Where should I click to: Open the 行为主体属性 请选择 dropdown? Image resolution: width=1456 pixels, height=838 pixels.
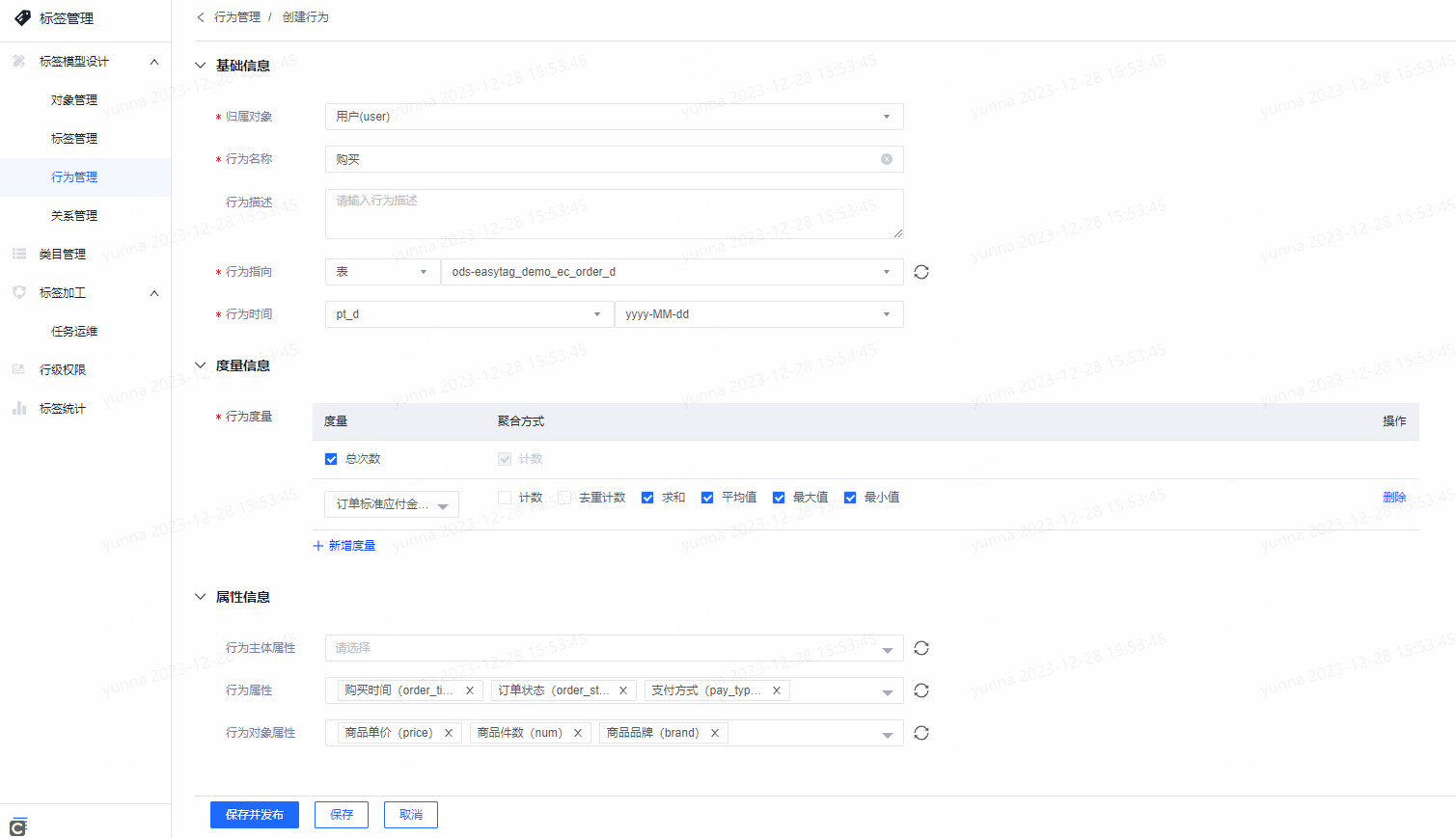(x=615, y=648)
